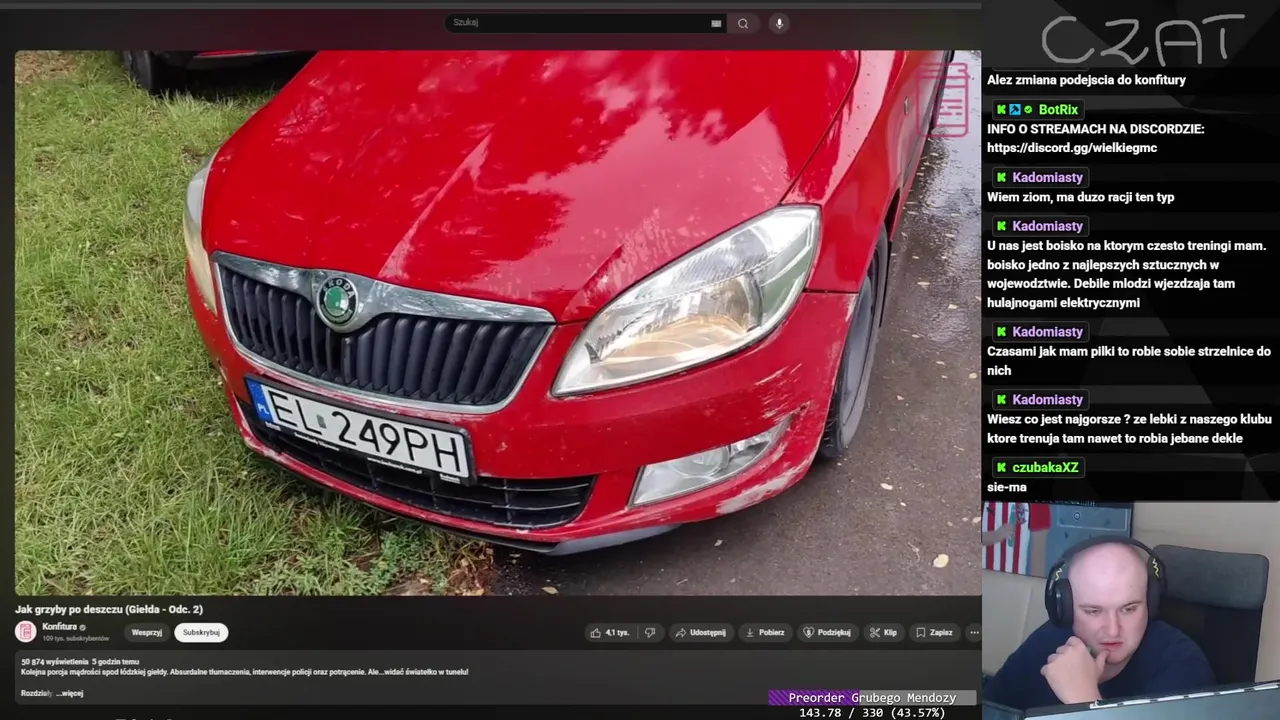This screenshot has width=1280, height=720.
Task: Click the BotRix username in chat
Action: pyautogui.click(x=1058, y=110)
